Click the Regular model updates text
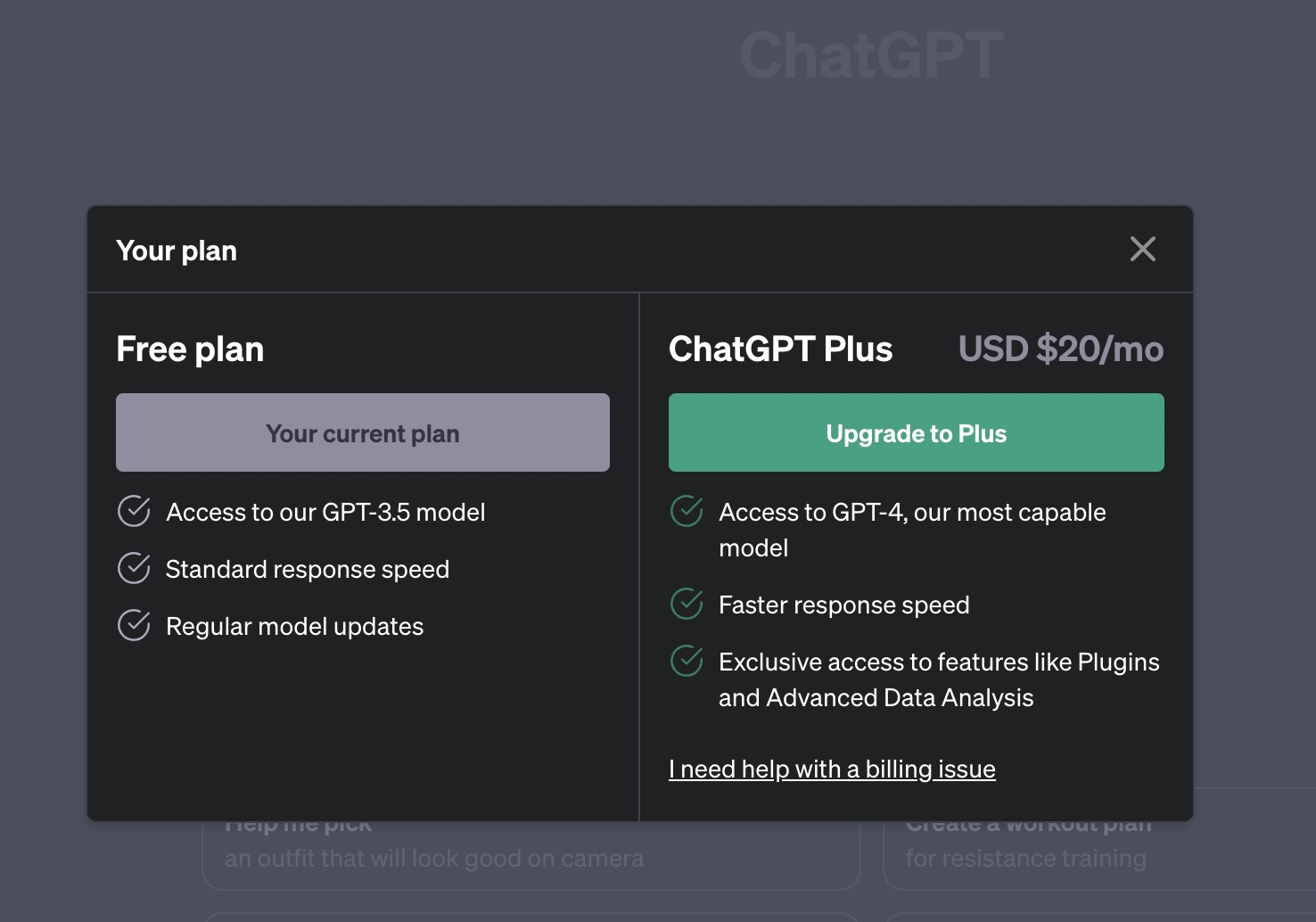 (x=294, y=627)
